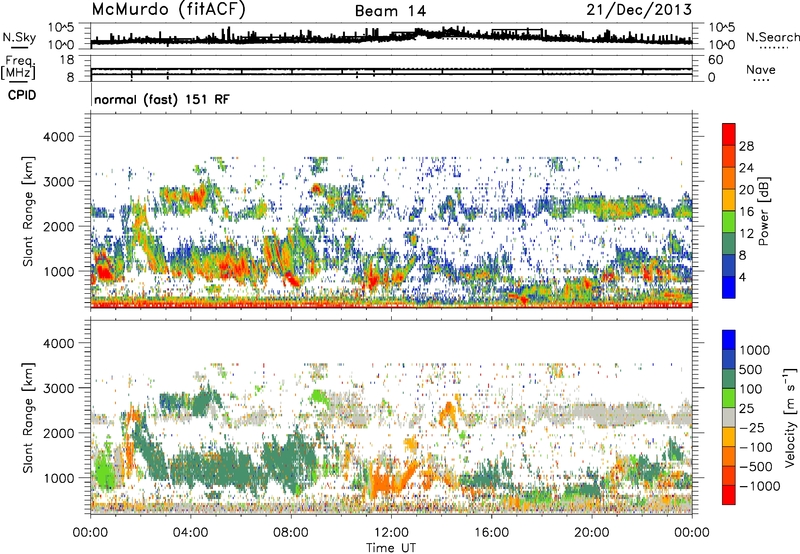Click the date label "21/Dec/2013"
The height and width of the screenshot is (554, 800).
639,10
